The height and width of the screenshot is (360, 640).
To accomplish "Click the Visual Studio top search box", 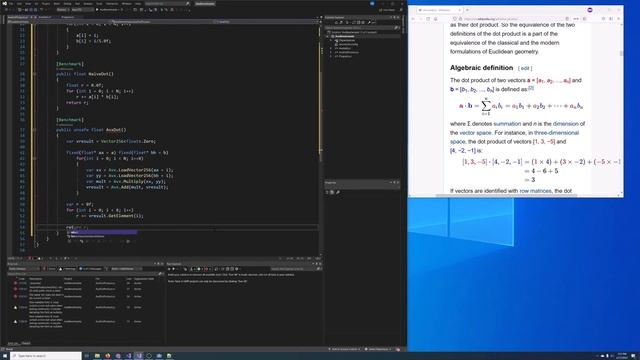I will 167,4.
